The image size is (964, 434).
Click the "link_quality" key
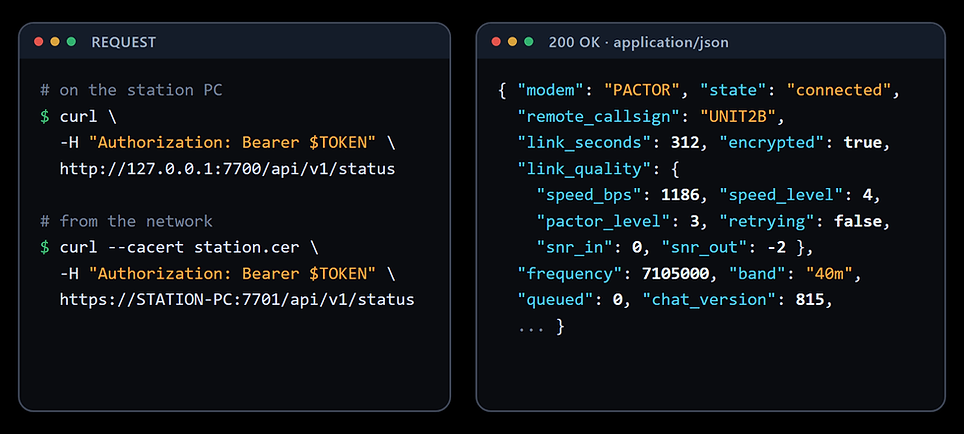pos(583,169)
